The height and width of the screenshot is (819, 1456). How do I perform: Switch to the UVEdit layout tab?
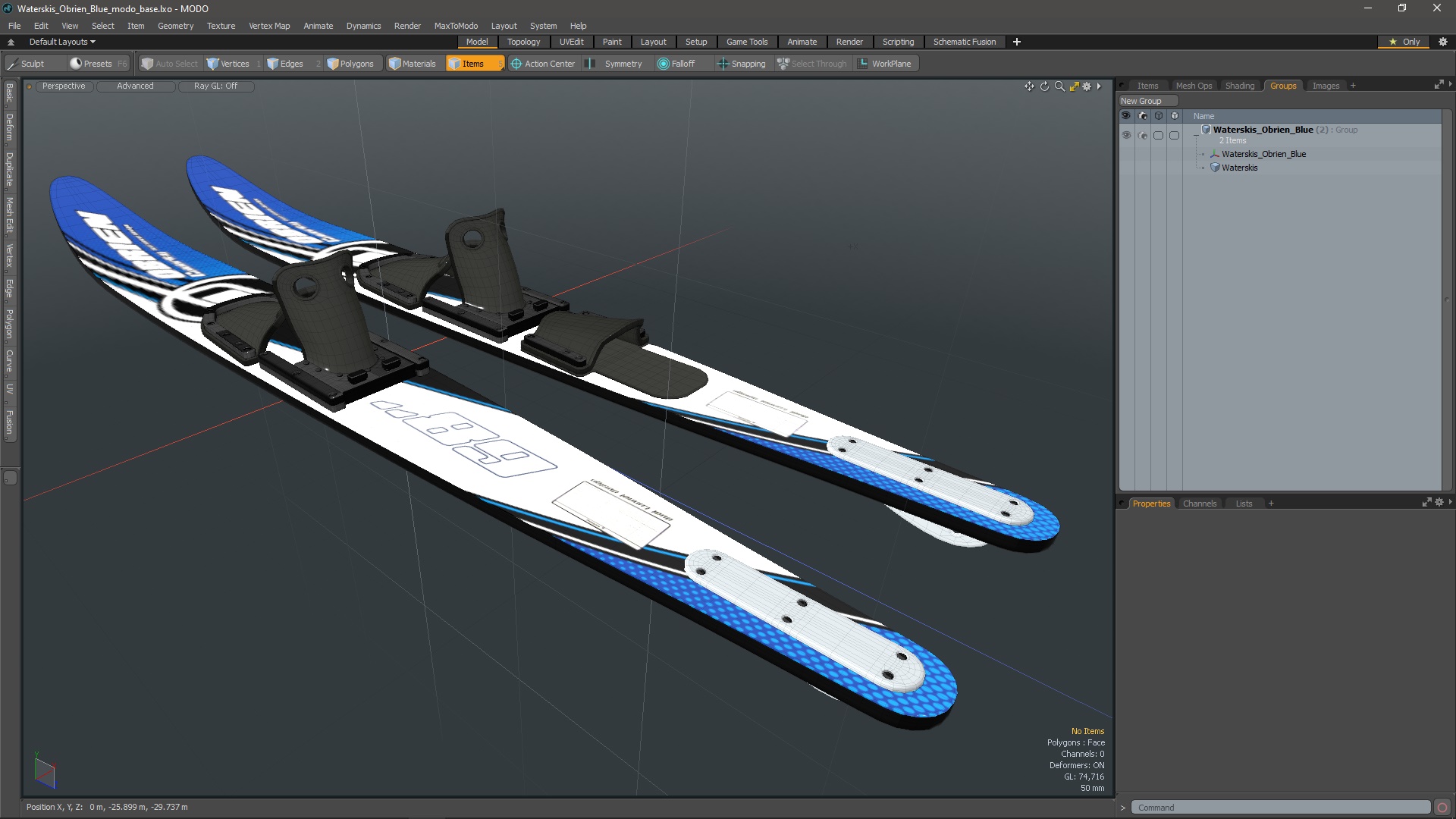pyautogui.click(x=571, y=42)
